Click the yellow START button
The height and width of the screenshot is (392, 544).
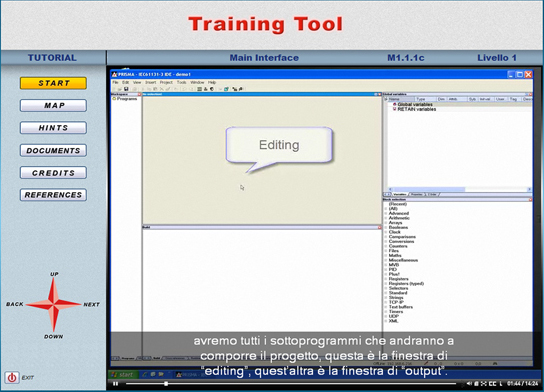click(x=53, y=83)
